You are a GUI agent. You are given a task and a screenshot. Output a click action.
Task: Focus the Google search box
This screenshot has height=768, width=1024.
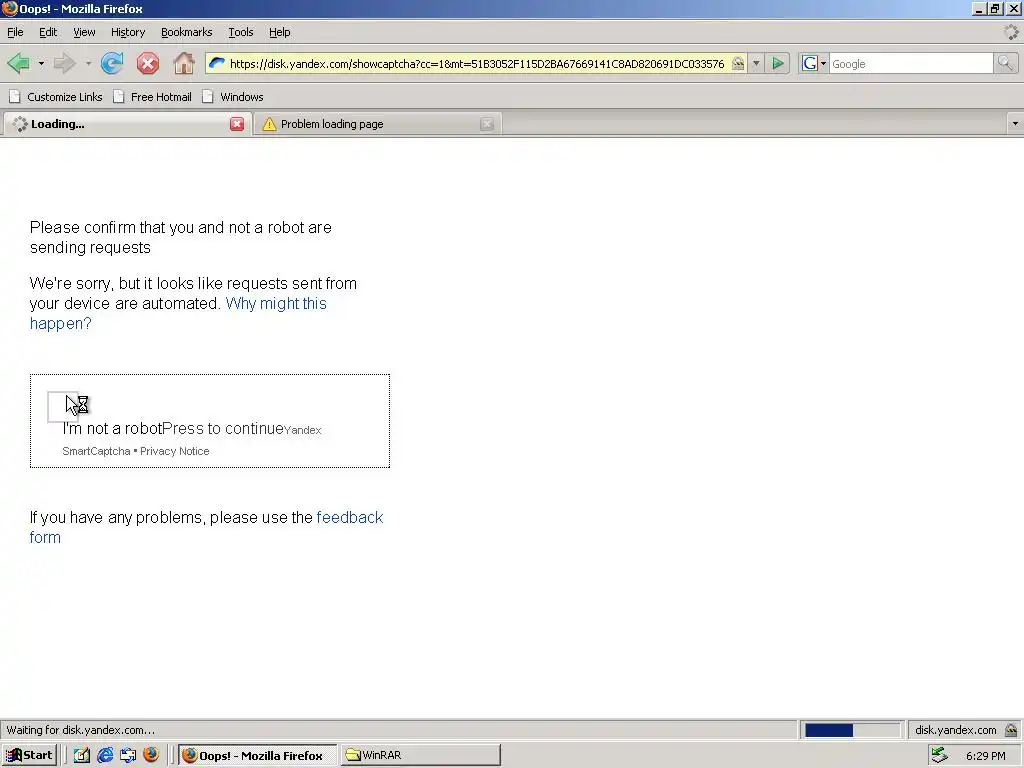910,63
